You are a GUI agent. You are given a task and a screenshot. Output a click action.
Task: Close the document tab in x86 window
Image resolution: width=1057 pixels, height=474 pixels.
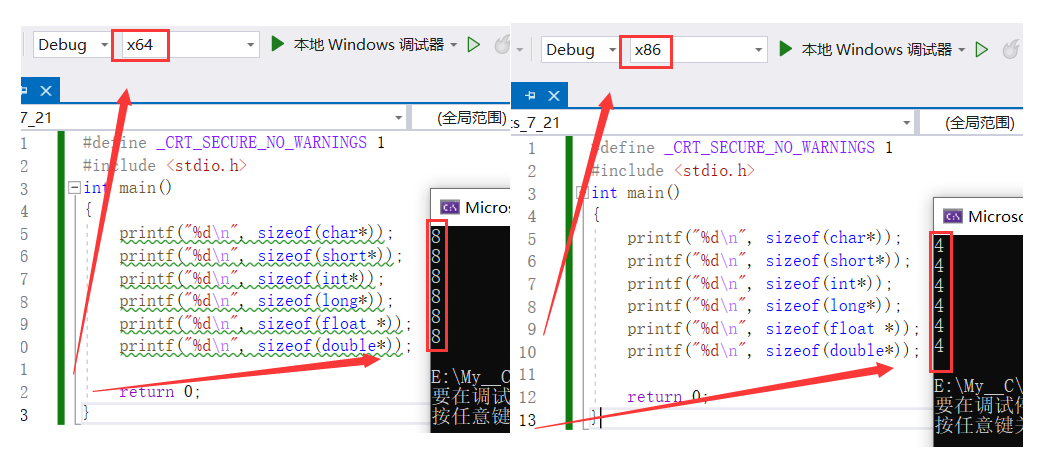point(553,96)
